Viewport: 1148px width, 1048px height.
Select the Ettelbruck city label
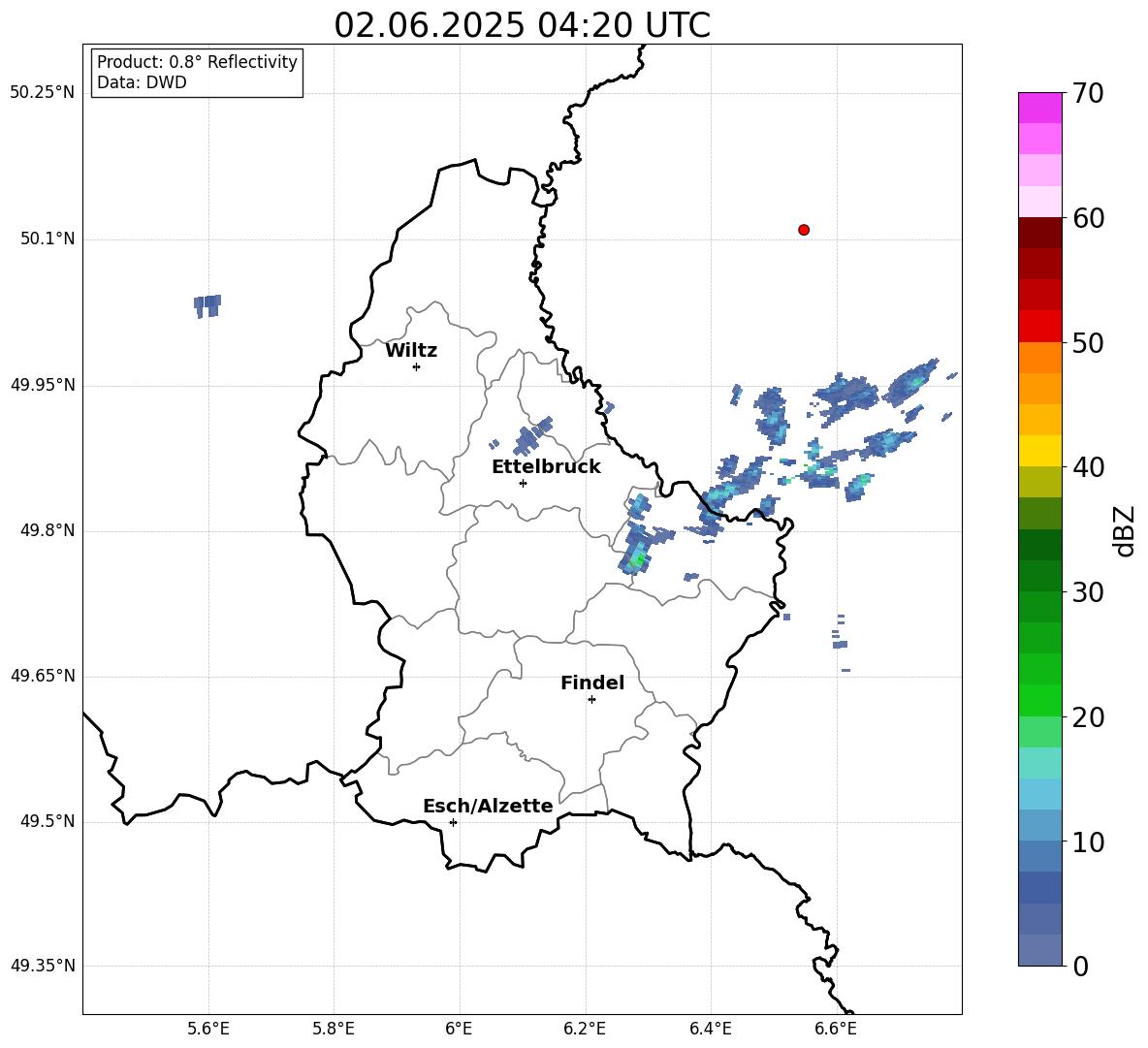click(546, 467)
